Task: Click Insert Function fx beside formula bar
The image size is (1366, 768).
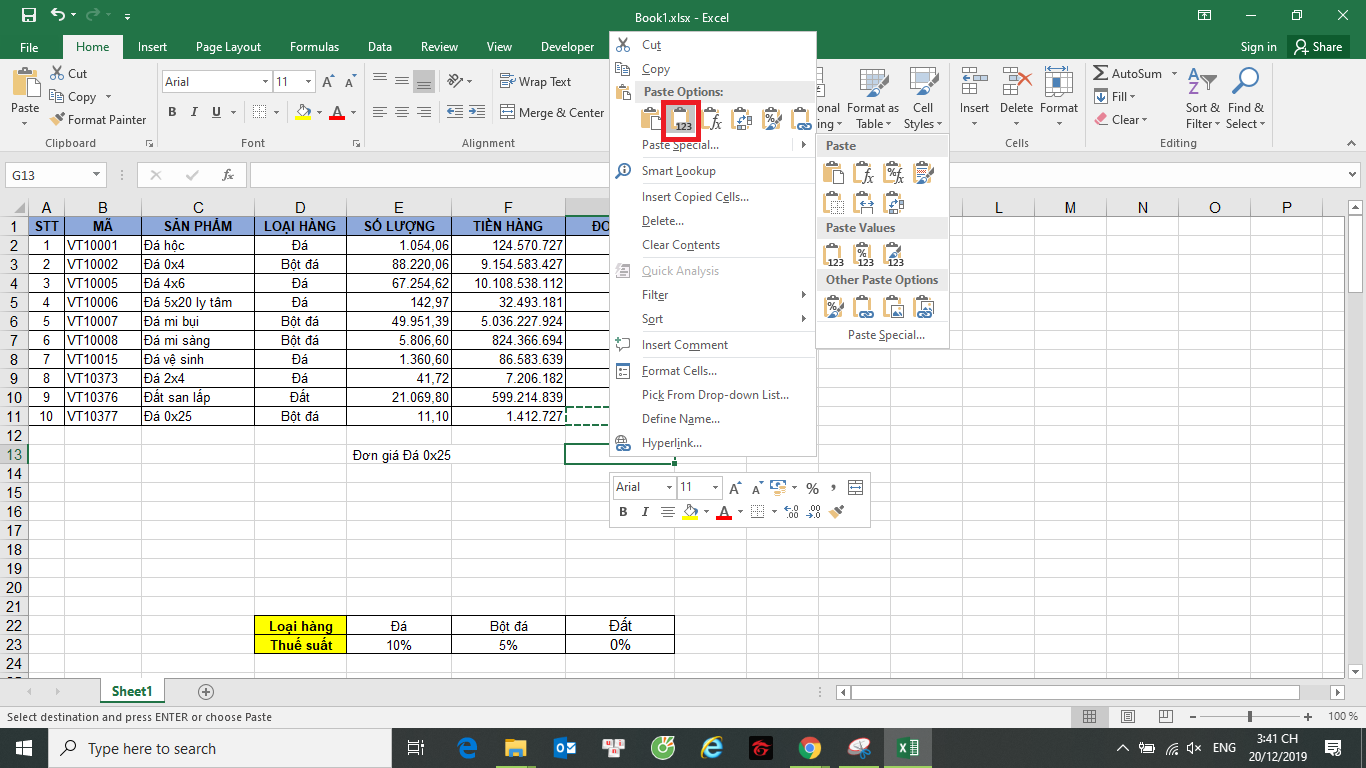Action: point(228,175)
